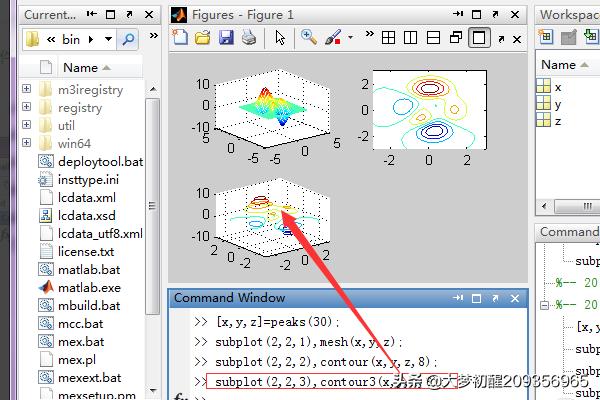600x400 pixels.
Task: Click the contour plot in upper right subplot
Action: (430, 108)
